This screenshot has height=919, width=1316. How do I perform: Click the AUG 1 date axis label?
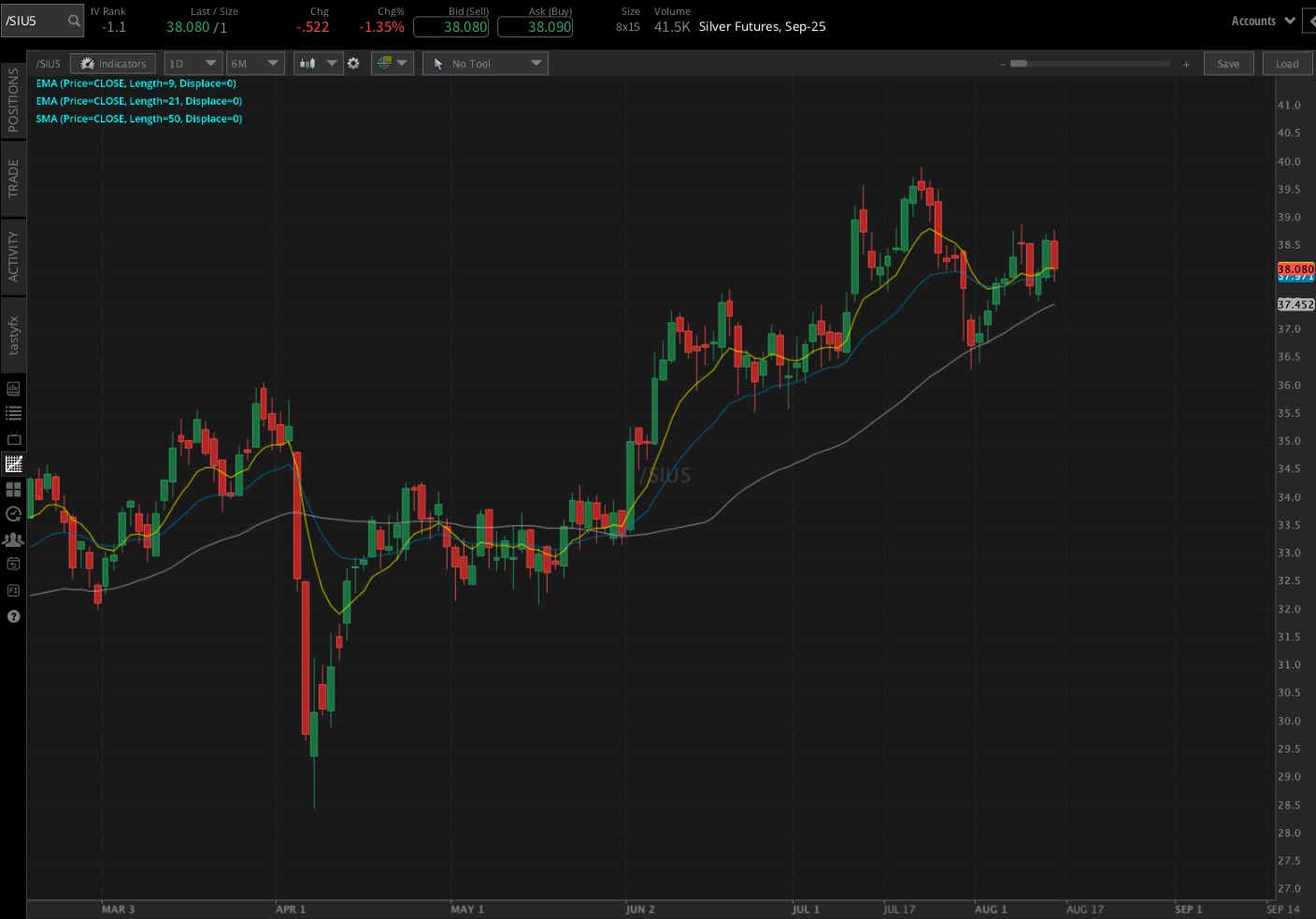tap(991, 910)
